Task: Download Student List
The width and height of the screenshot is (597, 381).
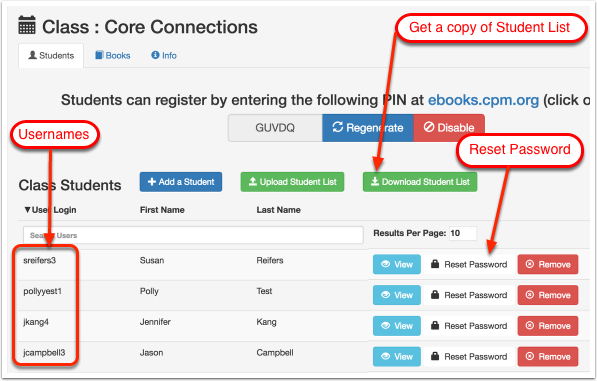Action: (420, 182)
